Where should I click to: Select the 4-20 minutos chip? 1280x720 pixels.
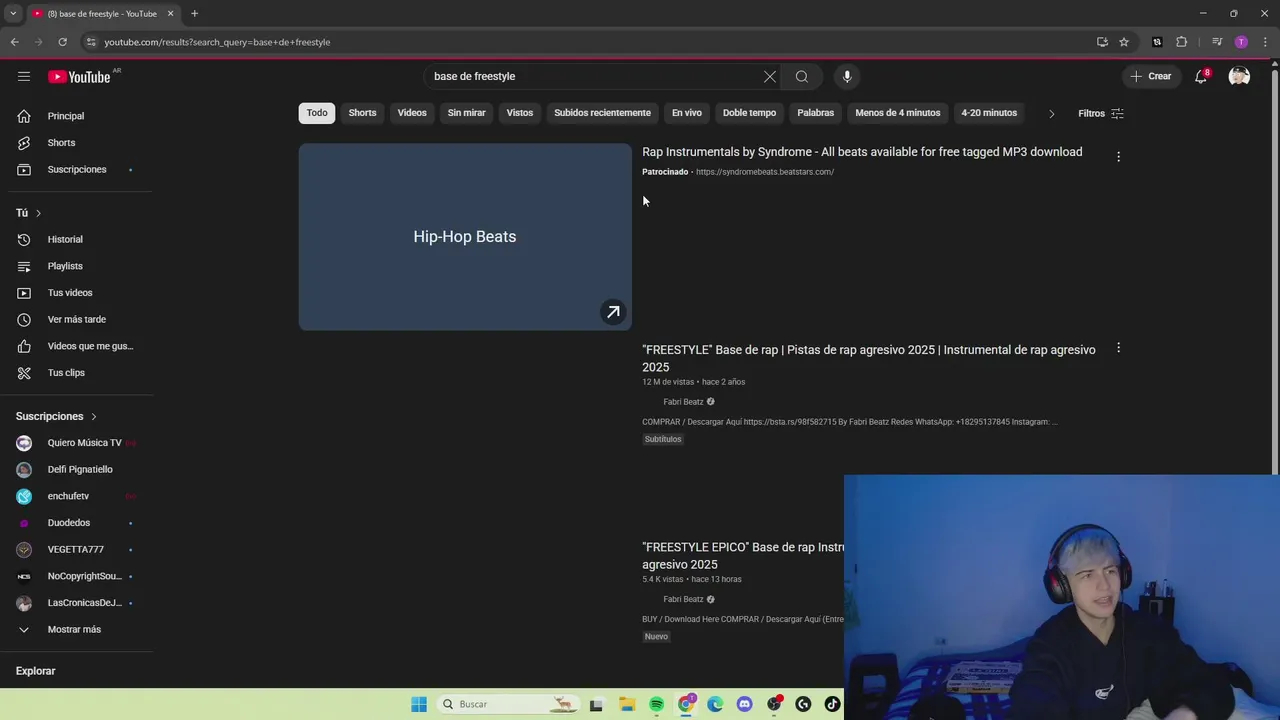coord(989,113)
